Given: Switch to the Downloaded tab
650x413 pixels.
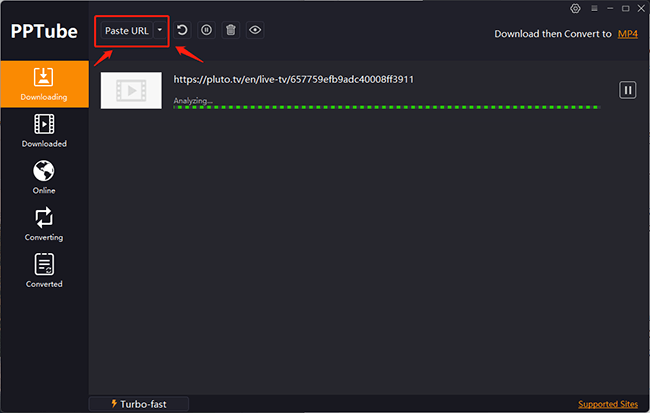Looking at the screenshot, I should [x=44, y=131].
